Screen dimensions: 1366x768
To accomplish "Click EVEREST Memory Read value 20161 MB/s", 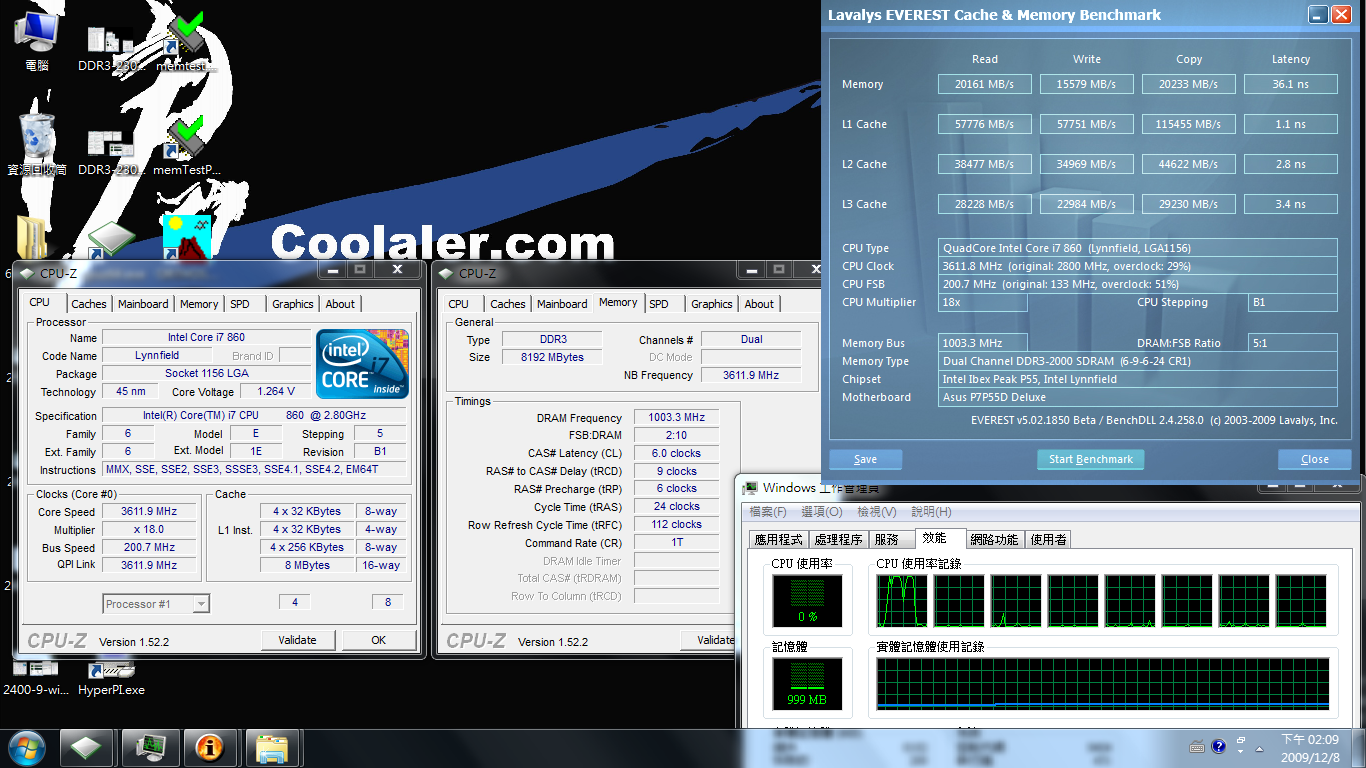I will [984, 84].
